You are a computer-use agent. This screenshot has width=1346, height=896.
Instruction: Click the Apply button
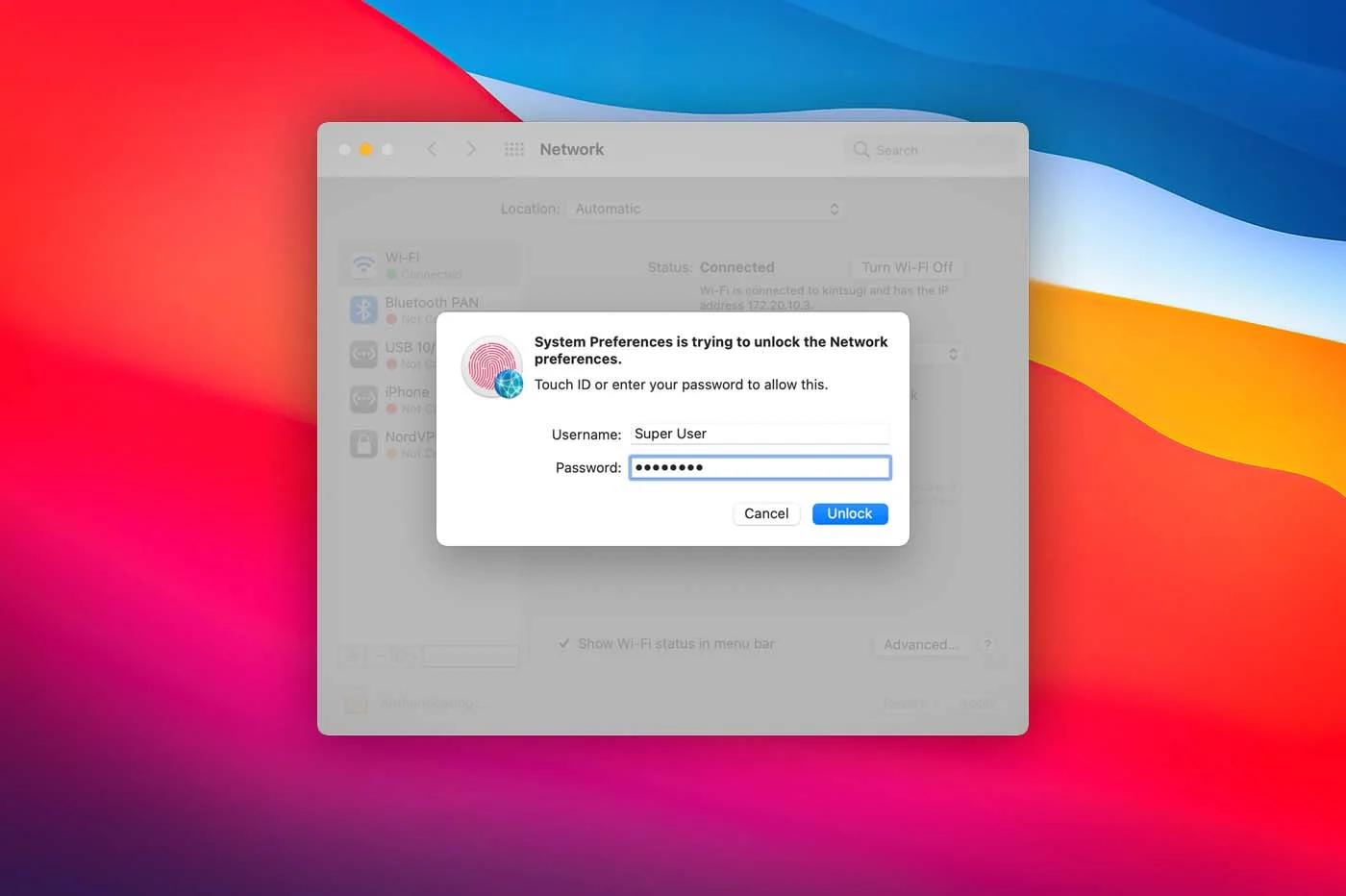pyautogui.click(x=978, y=704)
